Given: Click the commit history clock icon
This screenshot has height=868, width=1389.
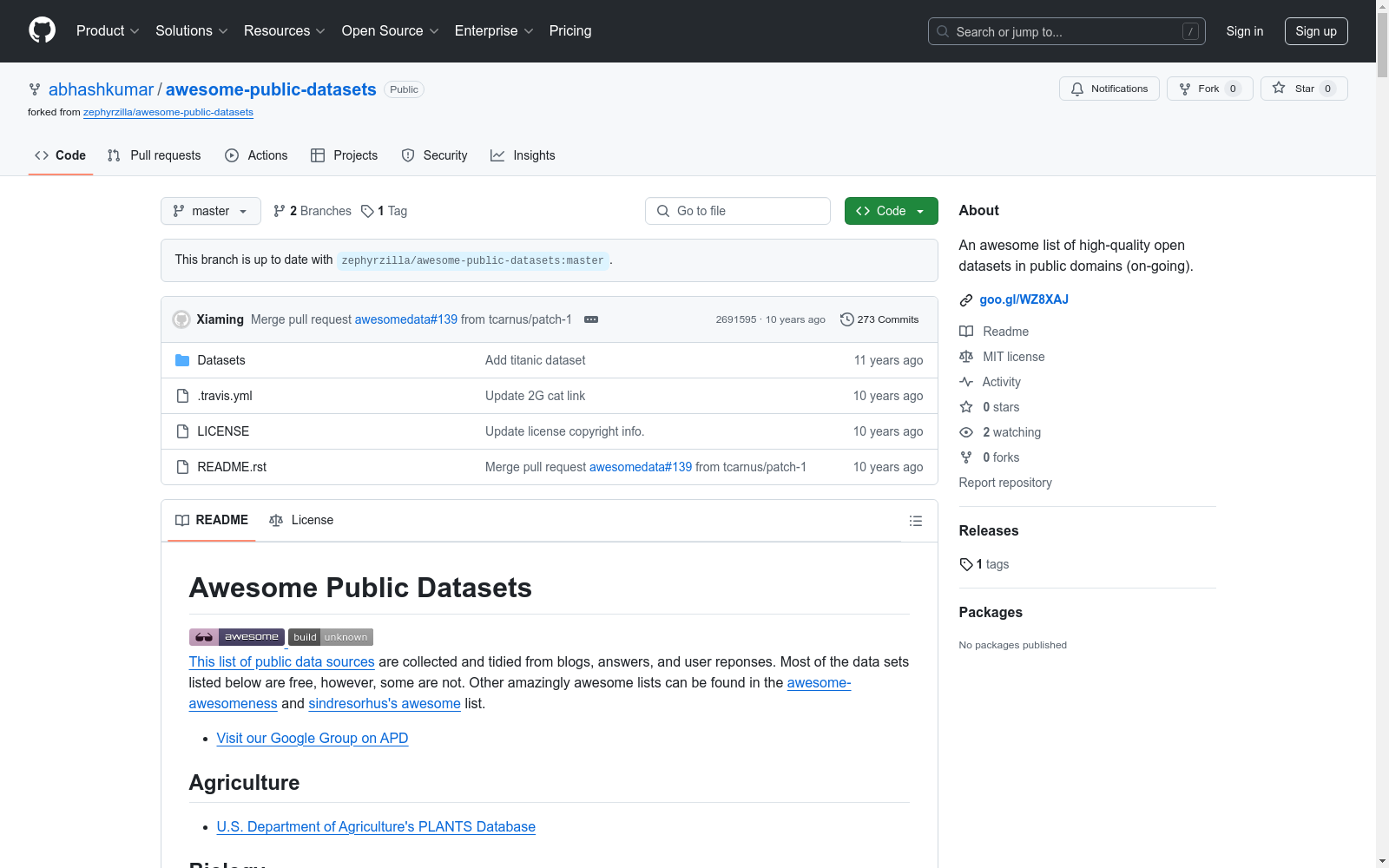Looking at the screenshot, I should tap(846, 319).
